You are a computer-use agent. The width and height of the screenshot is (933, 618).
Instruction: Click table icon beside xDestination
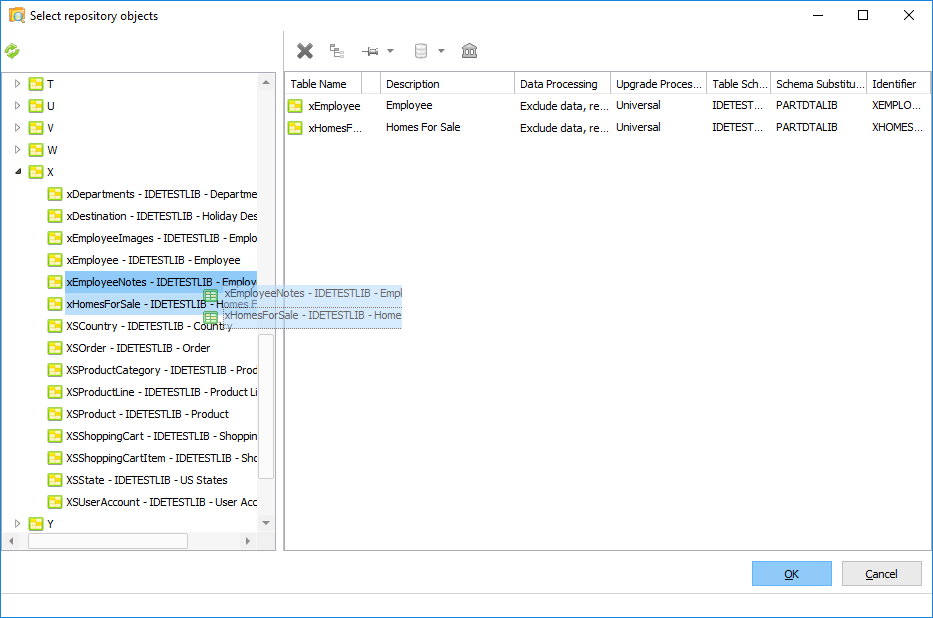pos(55,216)
